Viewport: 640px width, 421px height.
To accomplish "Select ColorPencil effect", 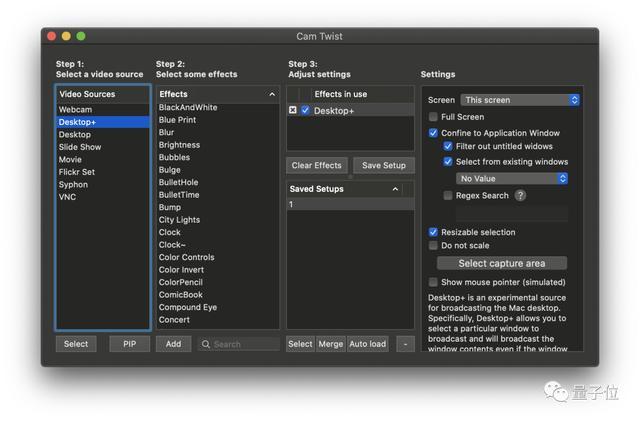I will click(218, 282).
